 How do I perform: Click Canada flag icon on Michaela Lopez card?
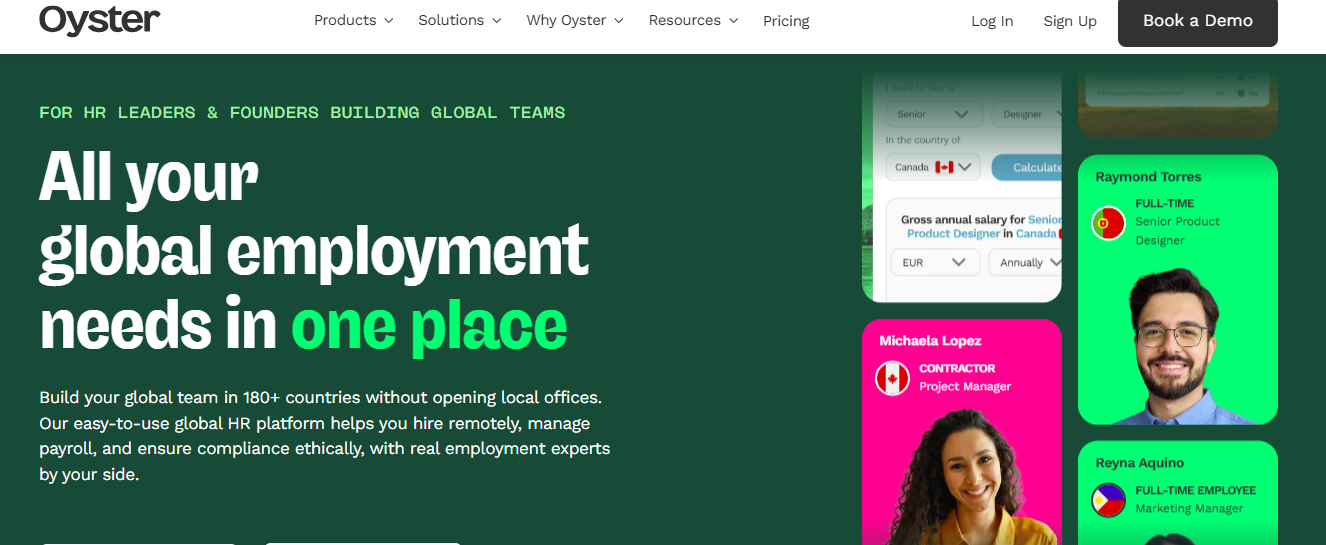[892, 378]
